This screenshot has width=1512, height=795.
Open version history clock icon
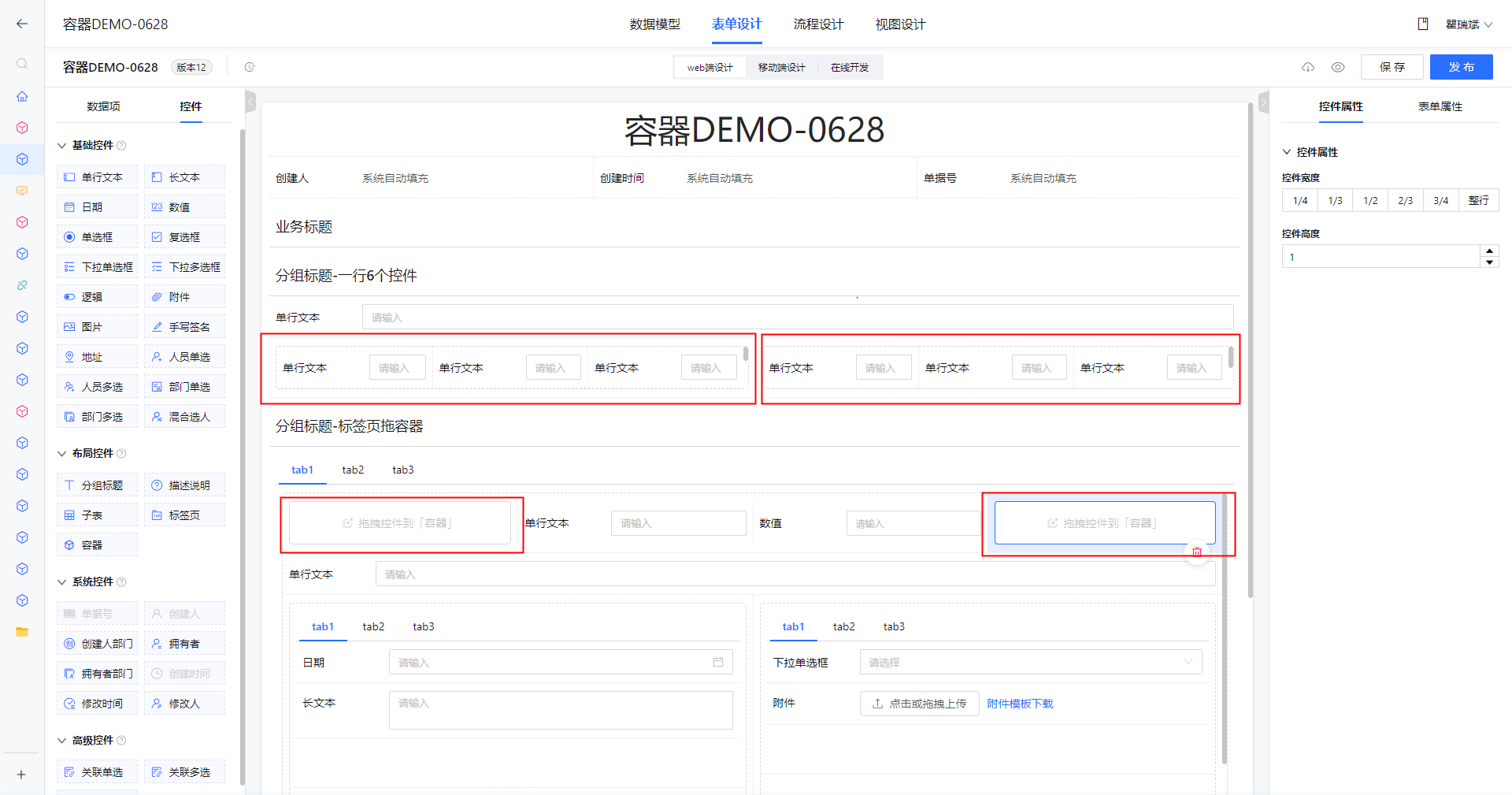pos(250,67)
